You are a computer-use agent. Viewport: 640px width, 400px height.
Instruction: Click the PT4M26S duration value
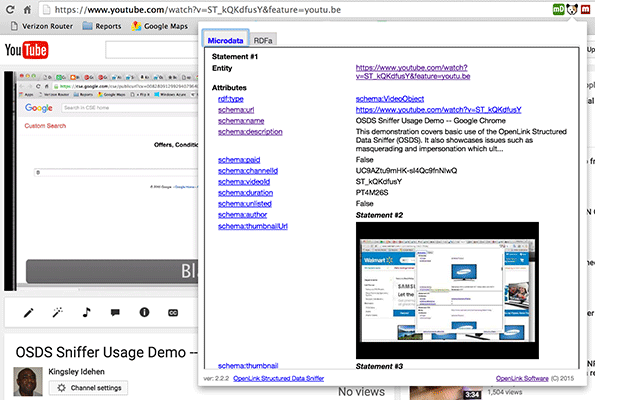[x=372, y=193]
